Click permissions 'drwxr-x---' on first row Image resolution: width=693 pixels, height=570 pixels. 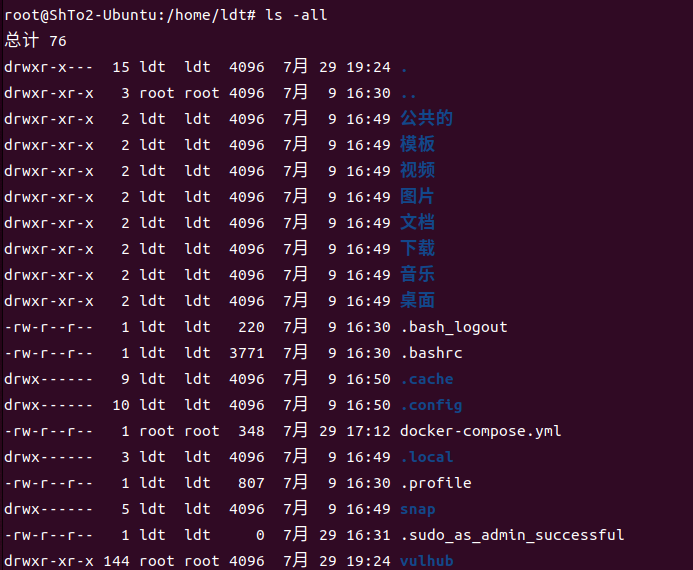[49, 67]
